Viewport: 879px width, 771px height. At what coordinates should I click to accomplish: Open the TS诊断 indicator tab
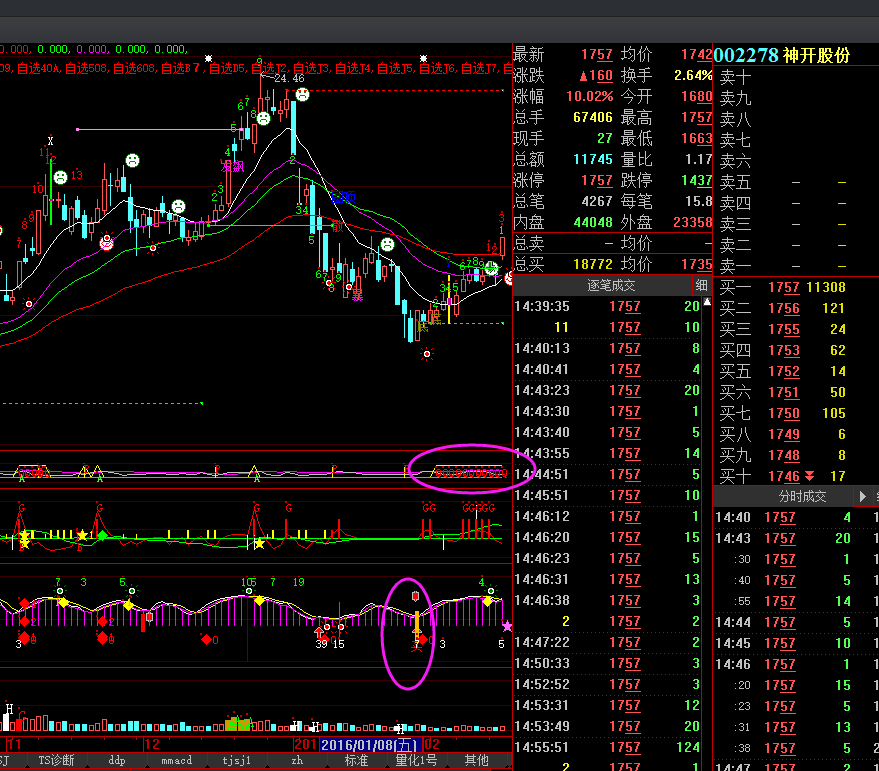point(56,760)
